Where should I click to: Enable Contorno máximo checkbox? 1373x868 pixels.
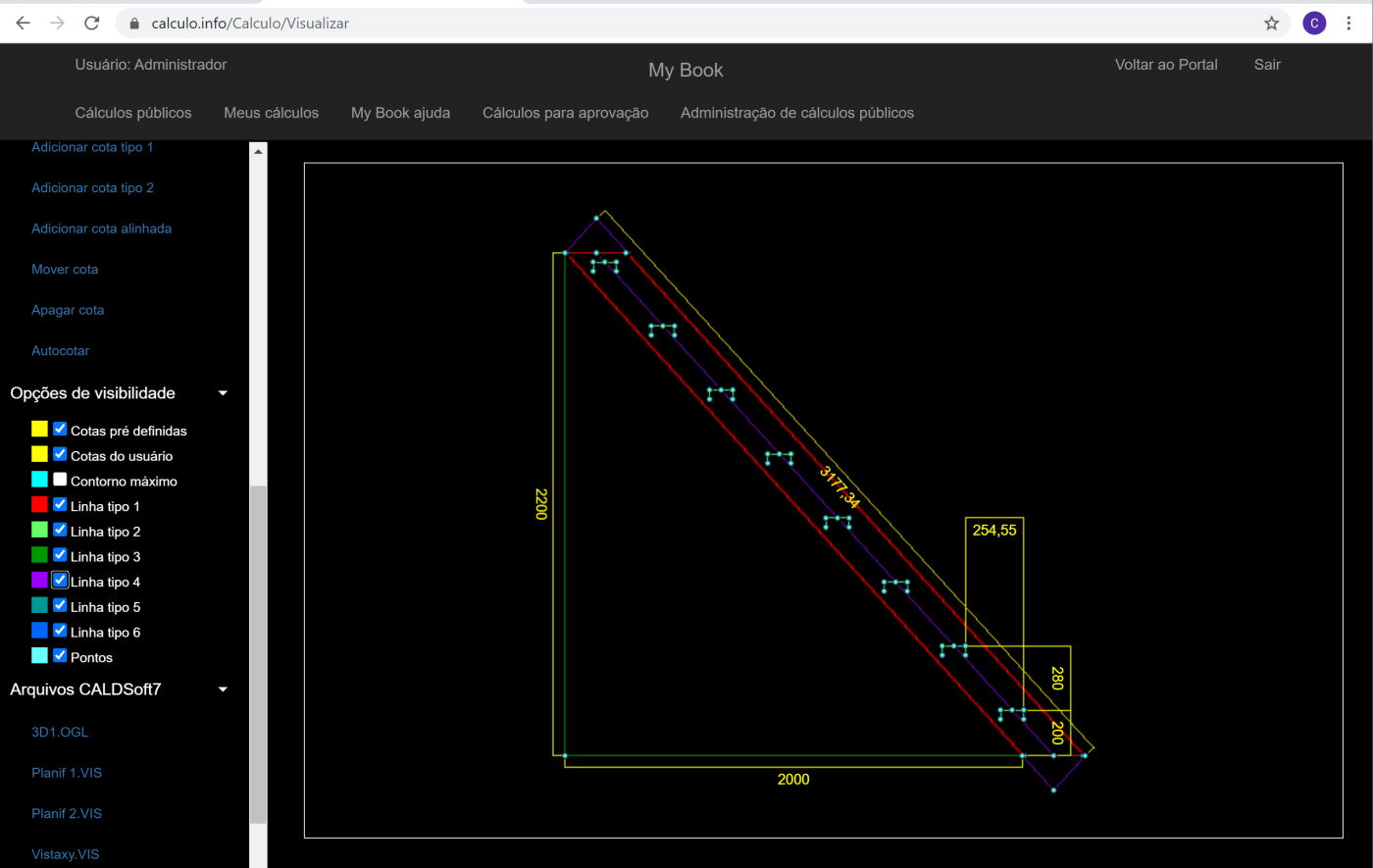pos(60,480)
